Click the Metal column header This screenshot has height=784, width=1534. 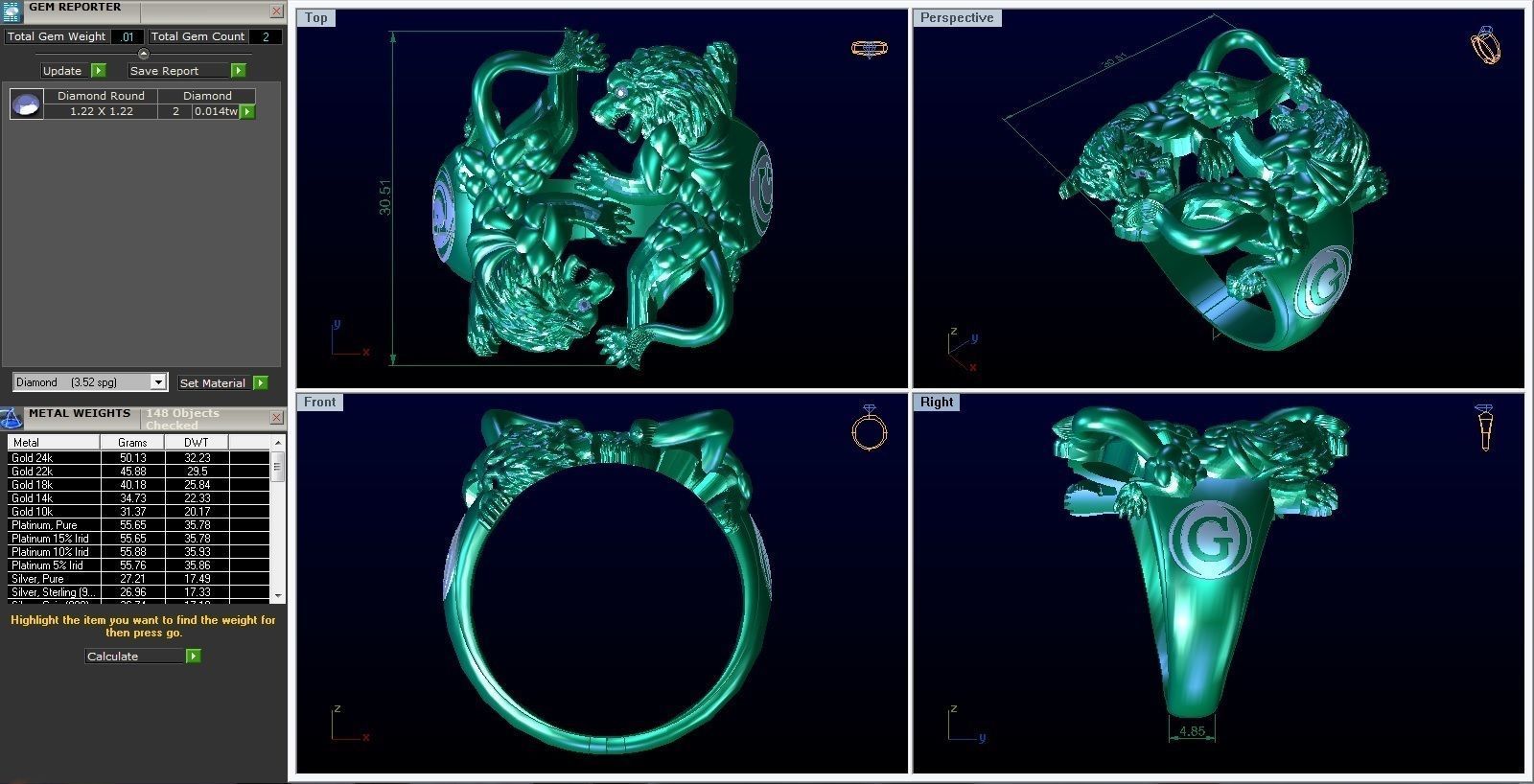(54, 442)
